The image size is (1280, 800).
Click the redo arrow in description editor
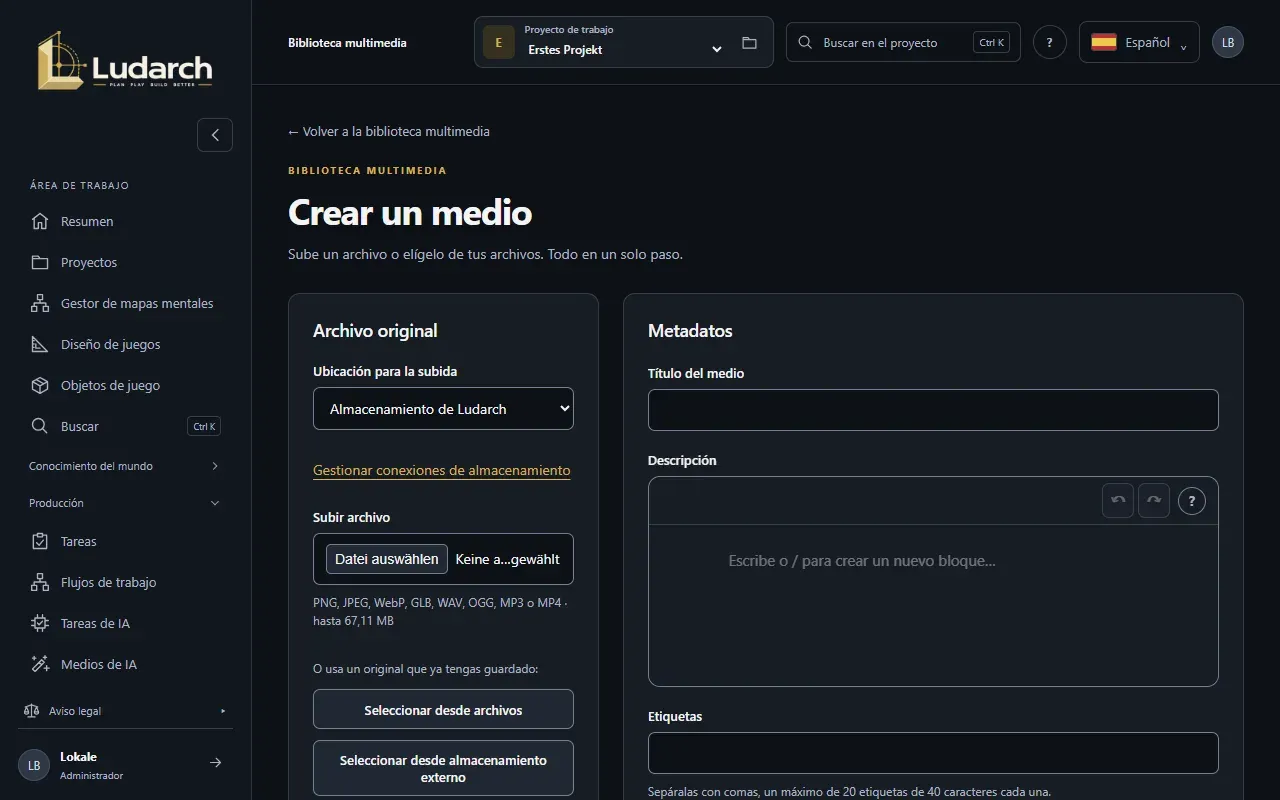tap(1153, 500)
